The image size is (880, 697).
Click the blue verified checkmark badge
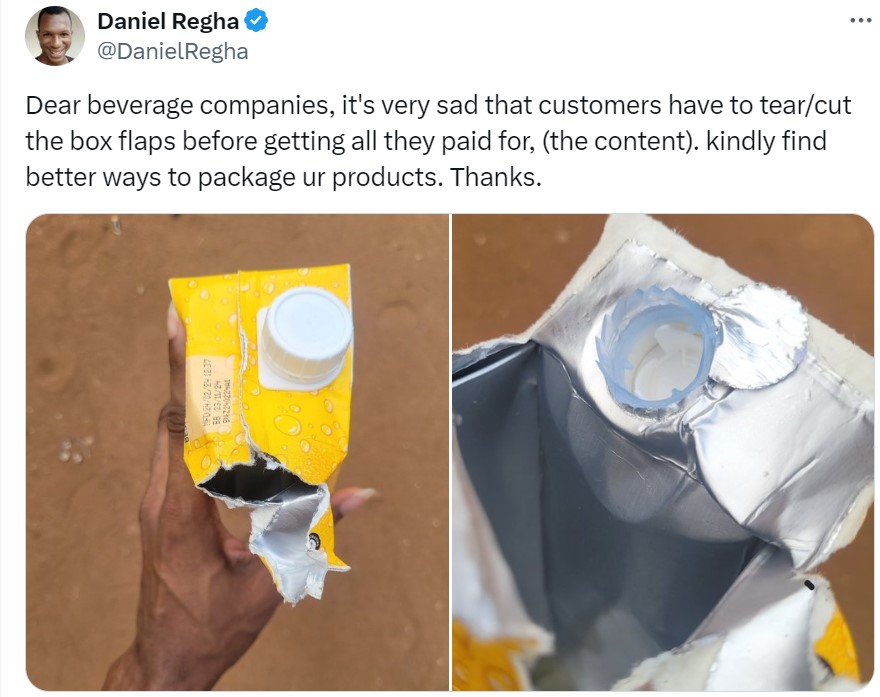(x=256, y=21)
